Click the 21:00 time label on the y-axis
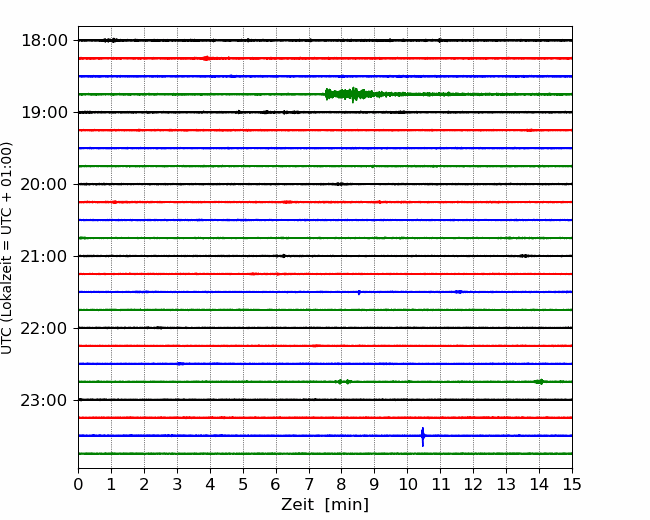Image resolution: width=650 pixels, height=520 pixels. pos(44,256)
